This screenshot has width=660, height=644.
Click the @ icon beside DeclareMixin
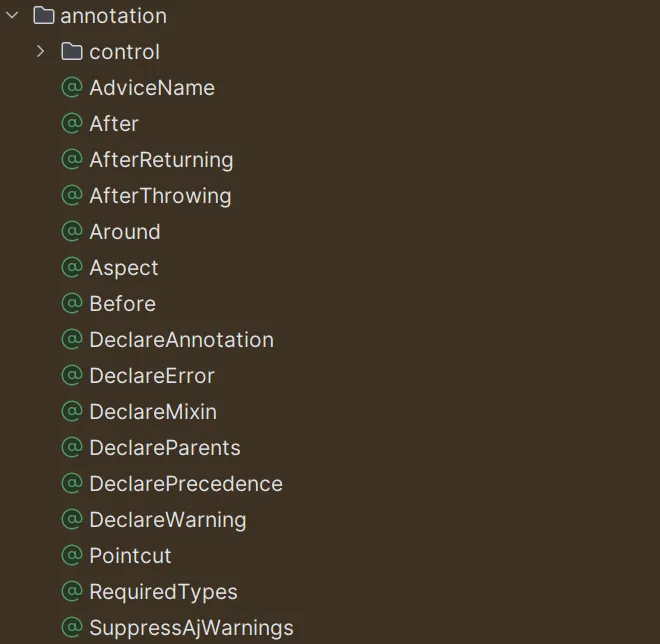(x=71, y=412)
